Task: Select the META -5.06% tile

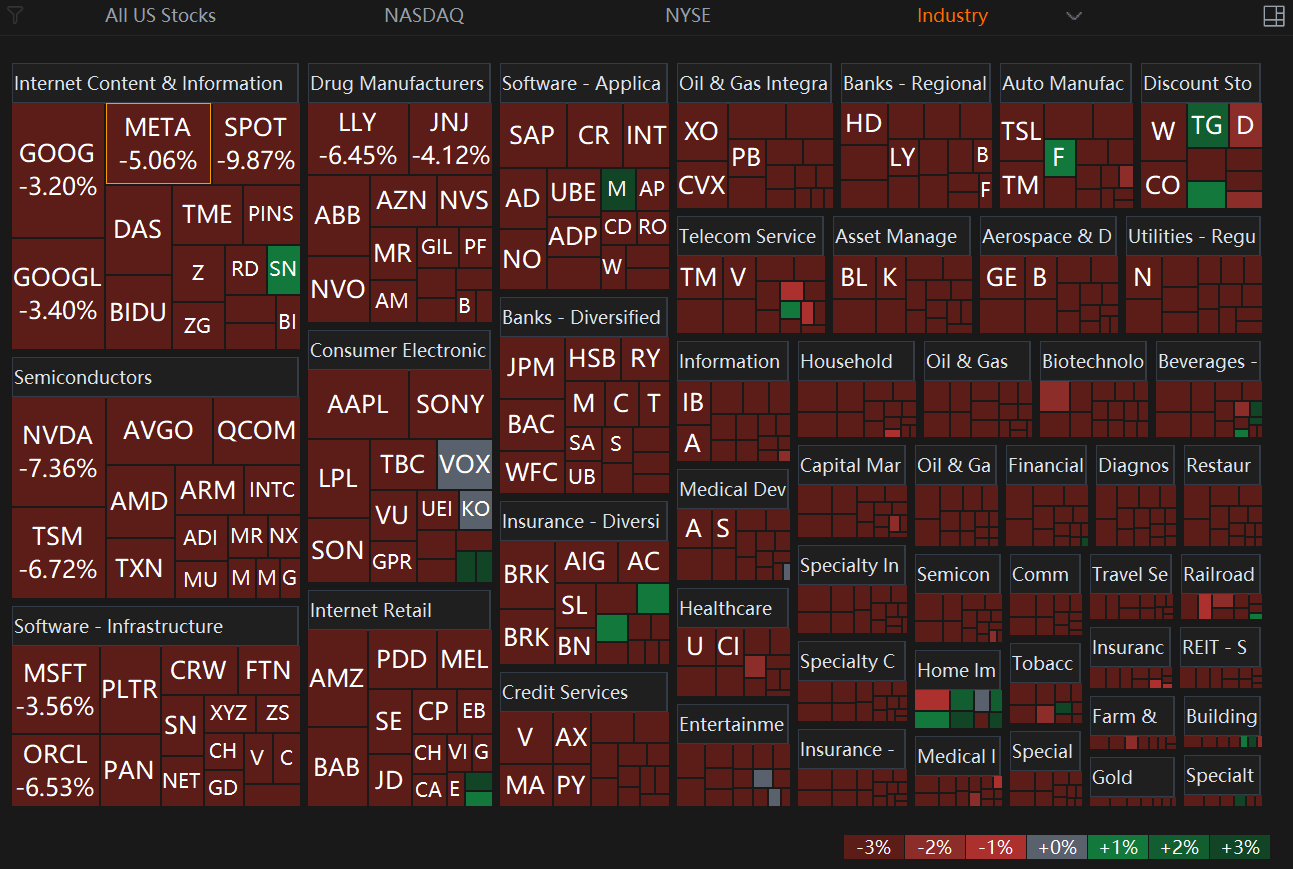Action: pos(158,144)
